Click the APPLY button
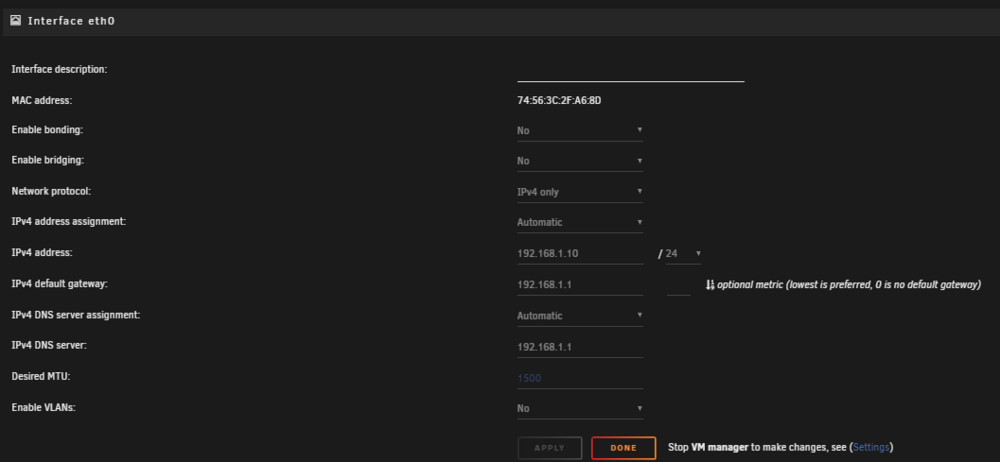1000x462 pixels. [550, 448]
